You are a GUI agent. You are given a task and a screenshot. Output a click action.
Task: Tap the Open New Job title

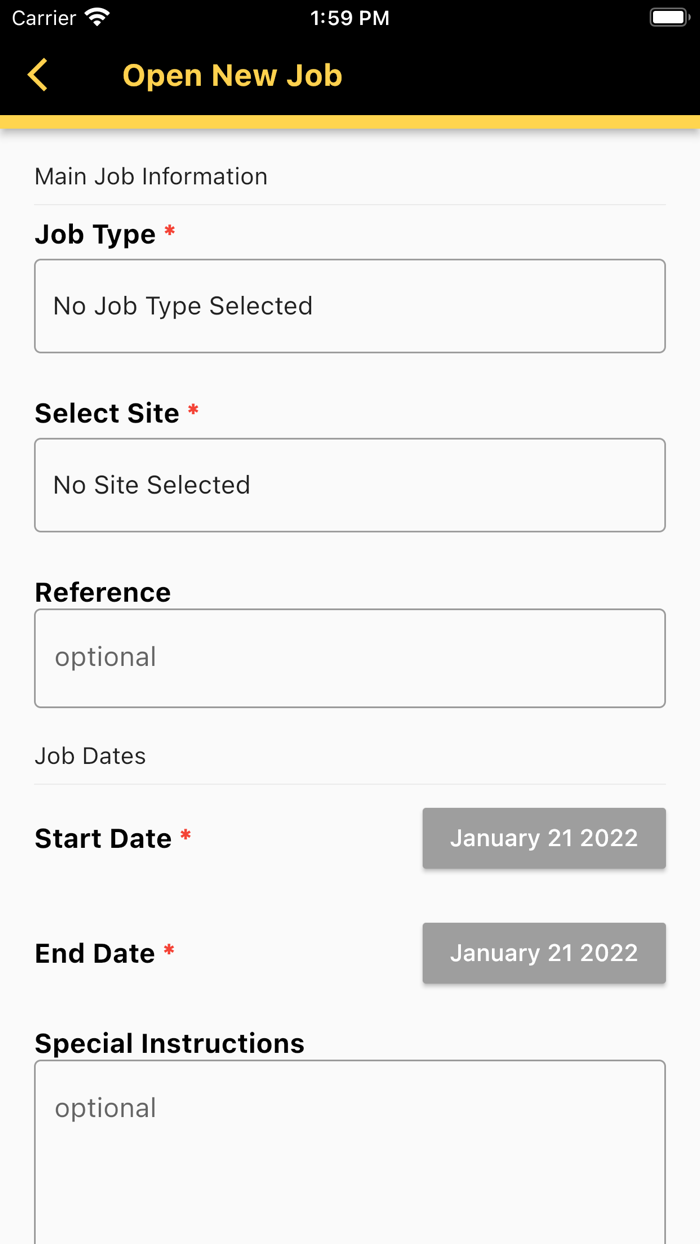(x=232, y=75)
